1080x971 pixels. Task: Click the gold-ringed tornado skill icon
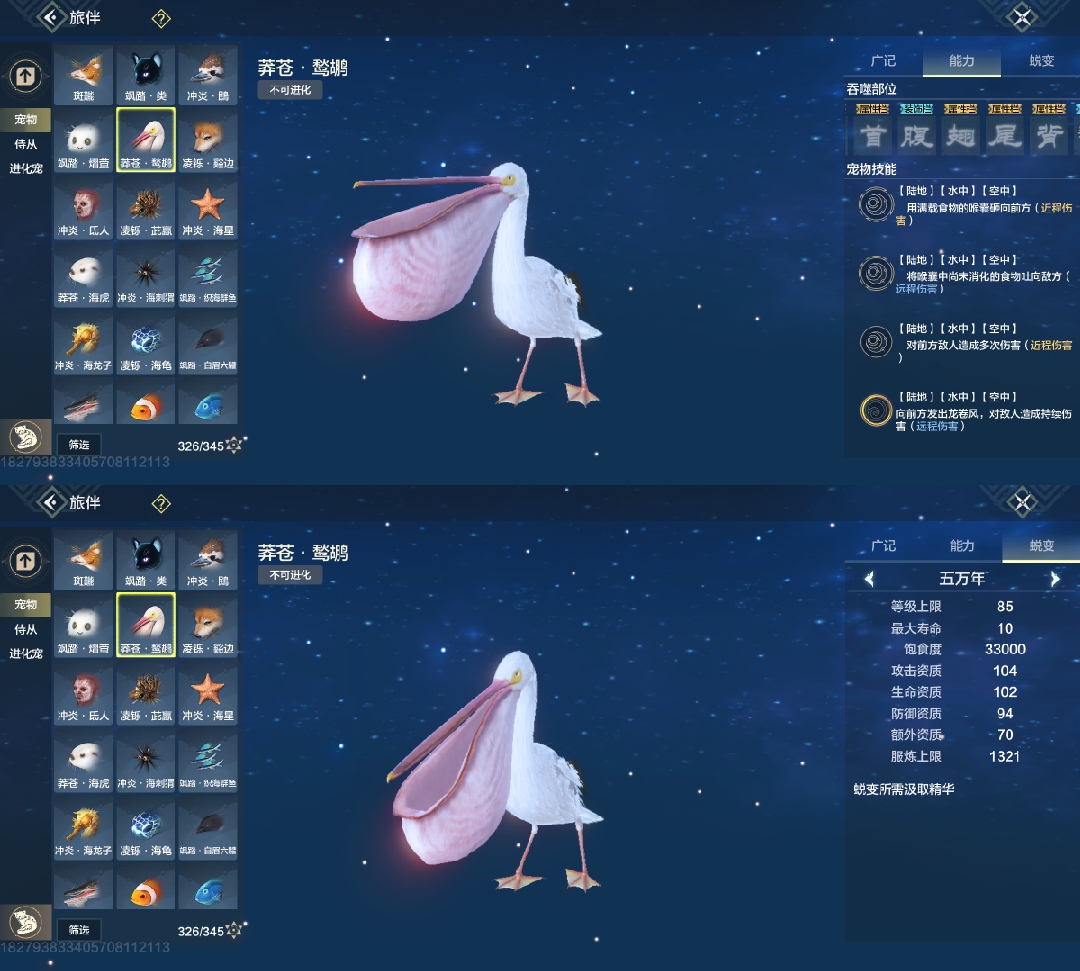[875, 410]
